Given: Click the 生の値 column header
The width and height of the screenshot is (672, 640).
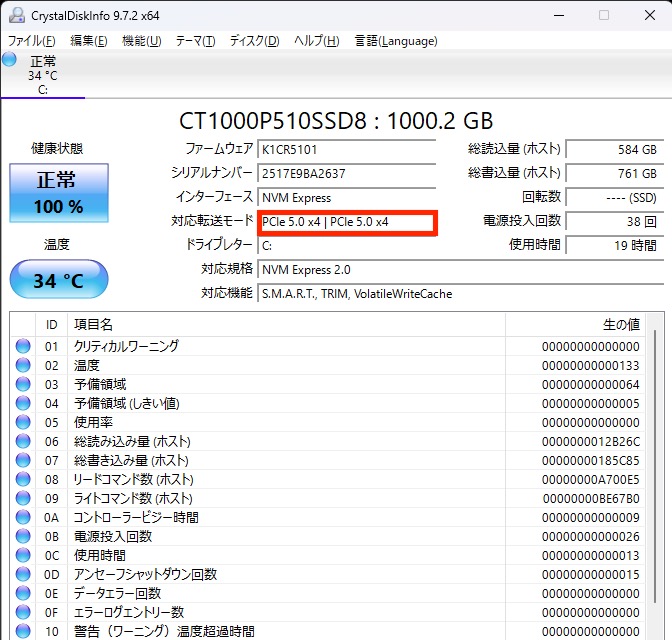Looking at the screenshot, I should 620,325.
